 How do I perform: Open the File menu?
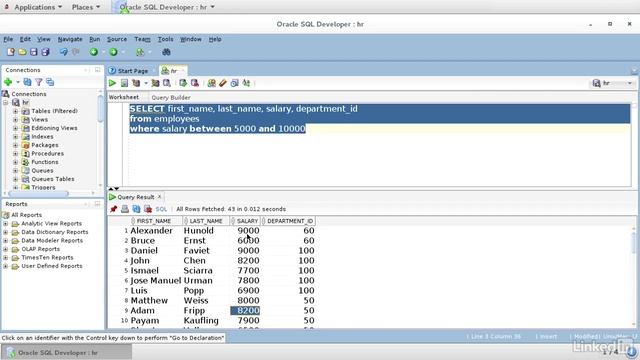[8, 39]
